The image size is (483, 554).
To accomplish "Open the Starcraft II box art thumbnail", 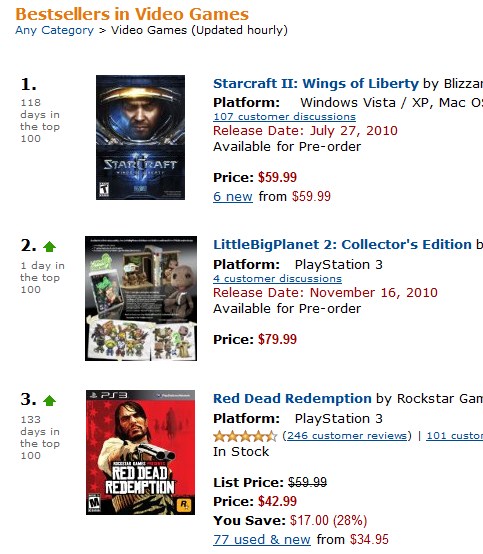I will pyautogui.click(x=140, y=137).
